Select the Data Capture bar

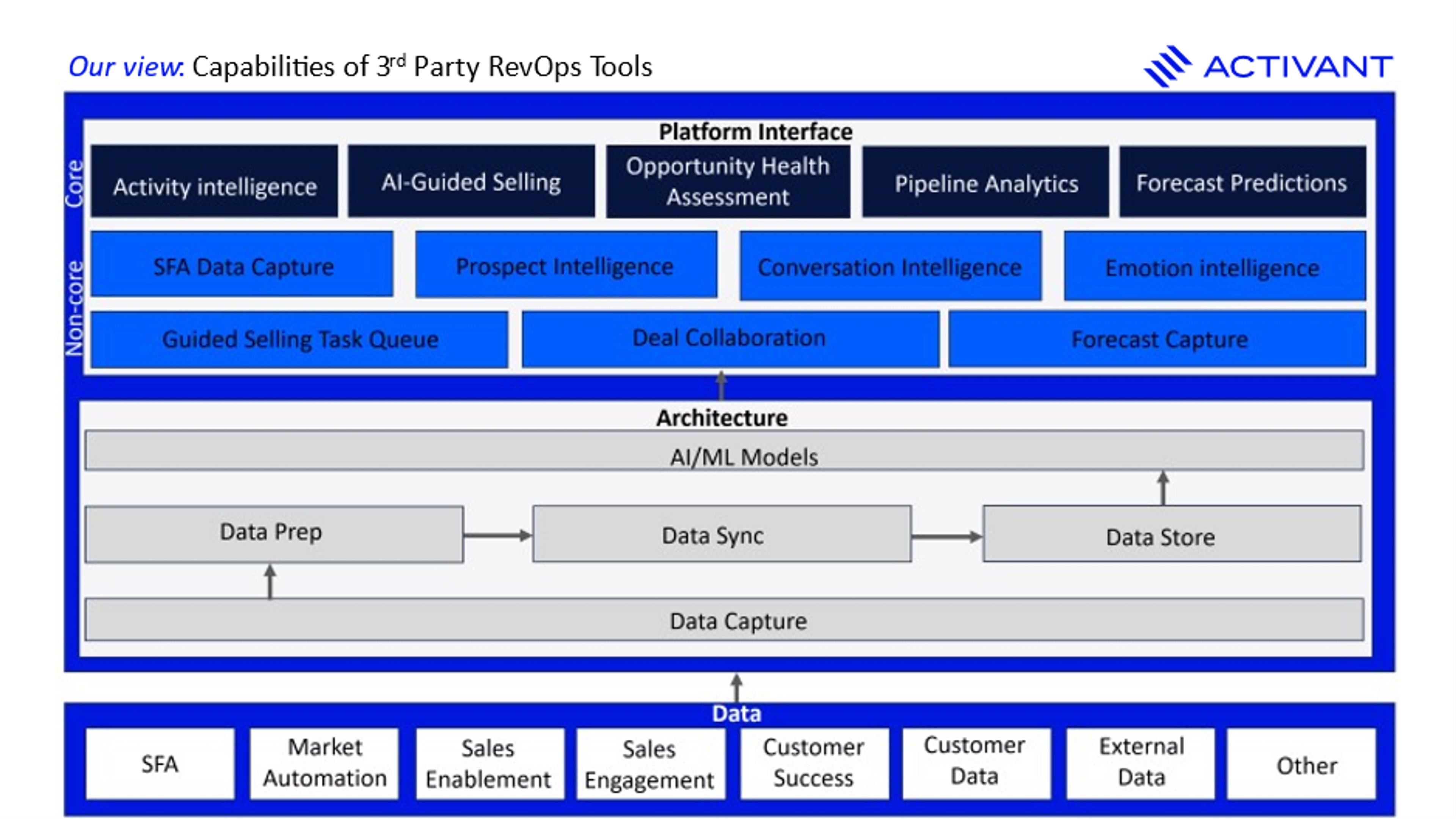(x=723, y=620)
